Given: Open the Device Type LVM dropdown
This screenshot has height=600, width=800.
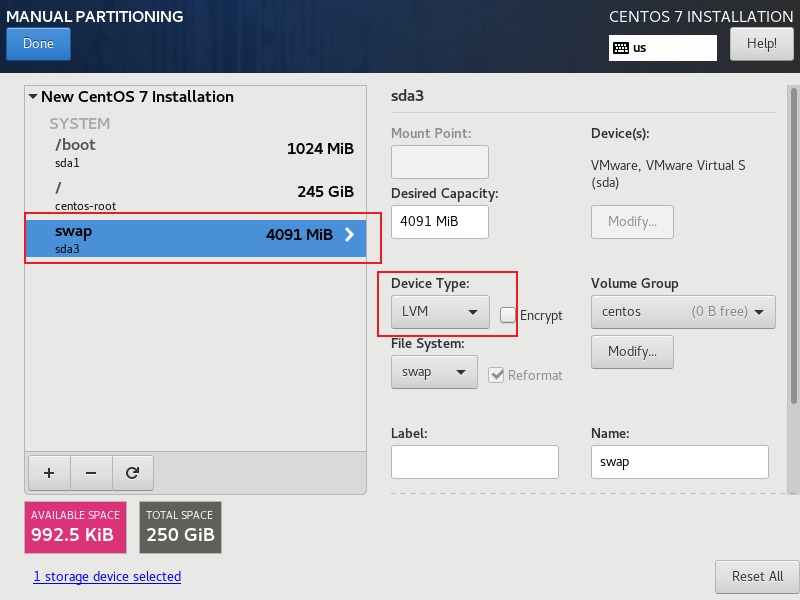Looking at the screenshot, I should click(x=439, y=311).
